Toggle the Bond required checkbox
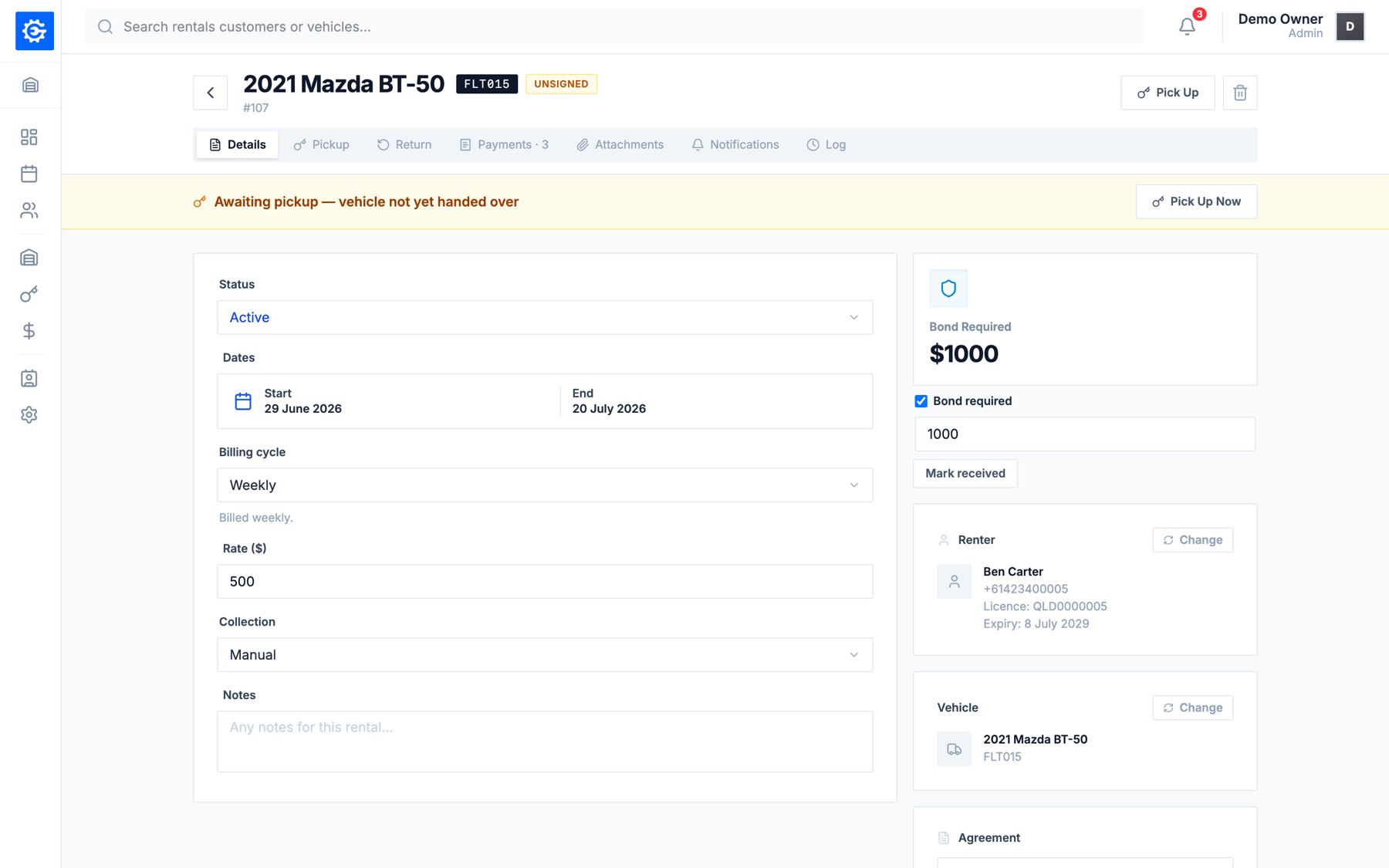1389x868 pixels. tap(921, 401)
